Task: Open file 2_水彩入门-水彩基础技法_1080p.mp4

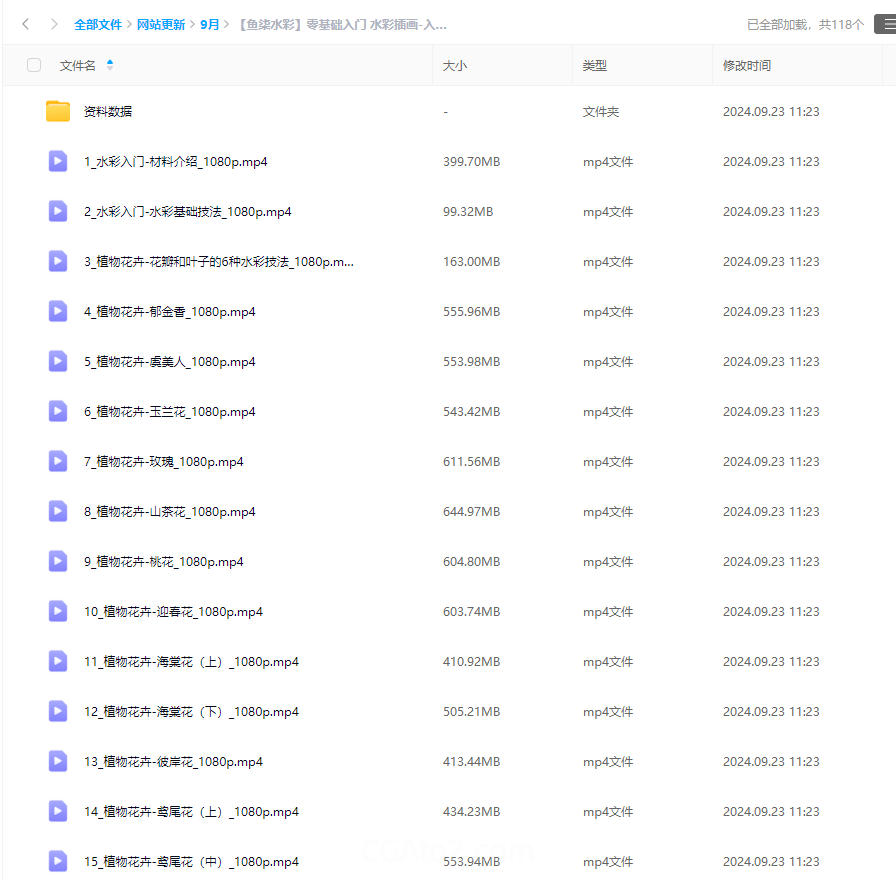Action: [x=187, y=211]
